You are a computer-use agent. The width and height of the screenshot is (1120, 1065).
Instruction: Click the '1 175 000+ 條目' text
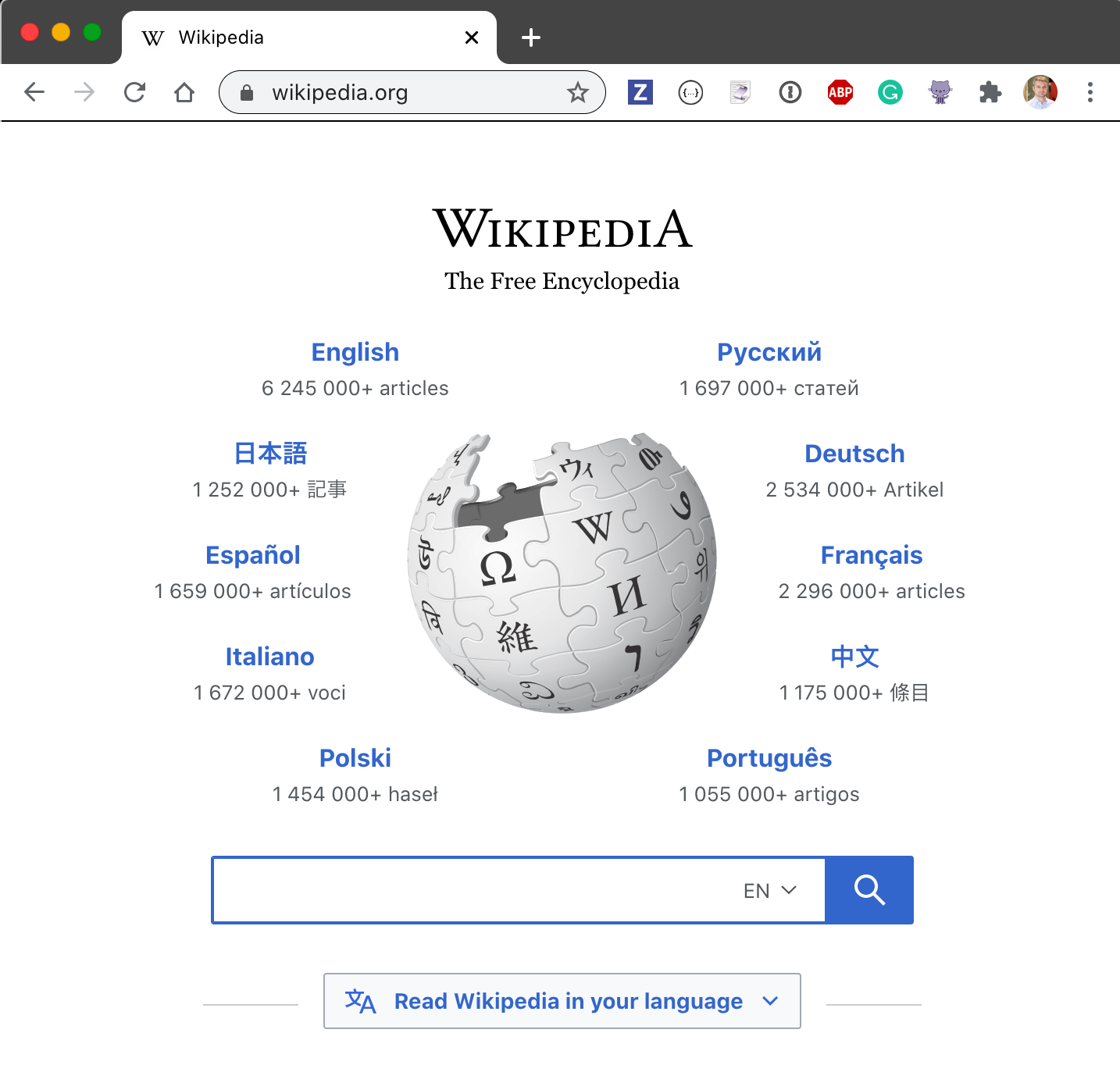pos(854,693)
